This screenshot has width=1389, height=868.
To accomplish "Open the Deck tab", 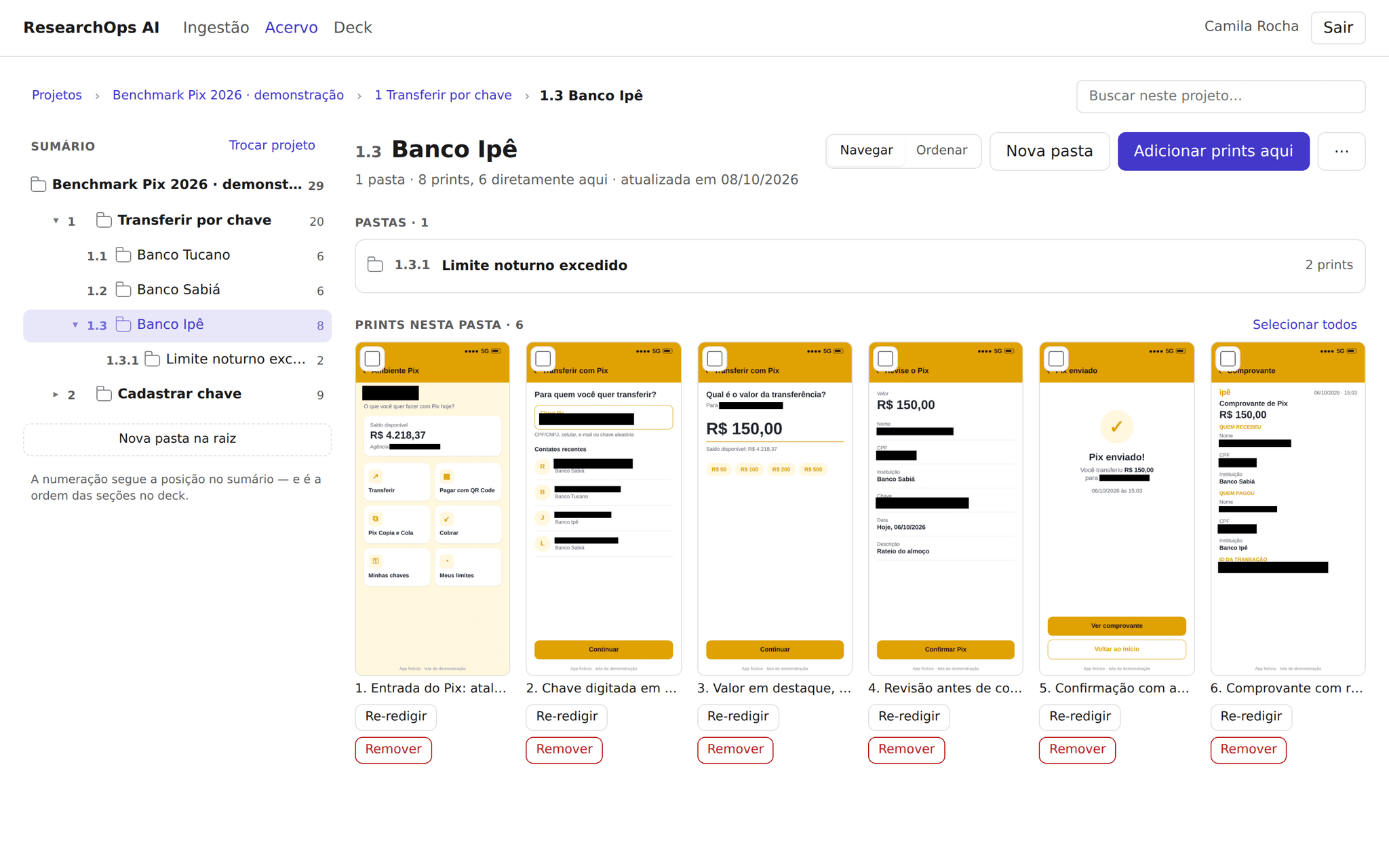I will pos(353,28).
